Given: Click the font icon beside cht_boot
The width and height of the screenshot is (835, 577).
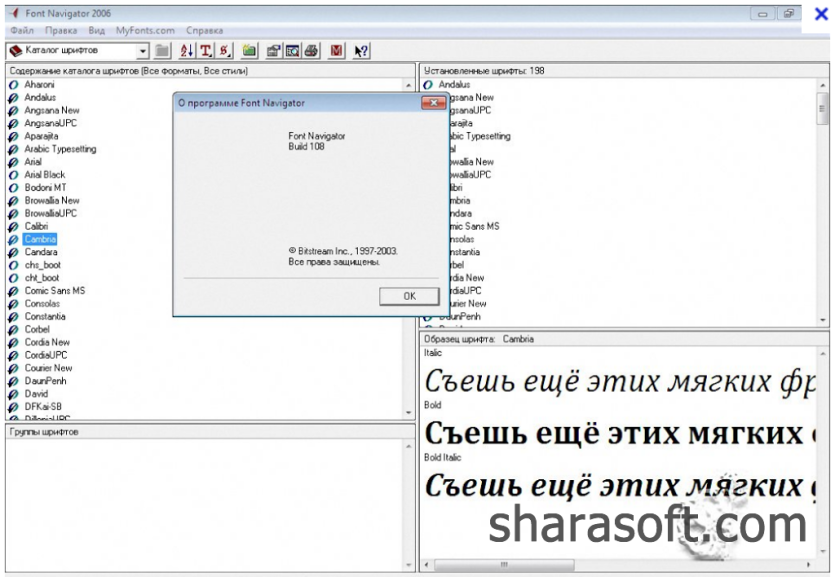Looking at the screenshot, I should click(14, 278).
